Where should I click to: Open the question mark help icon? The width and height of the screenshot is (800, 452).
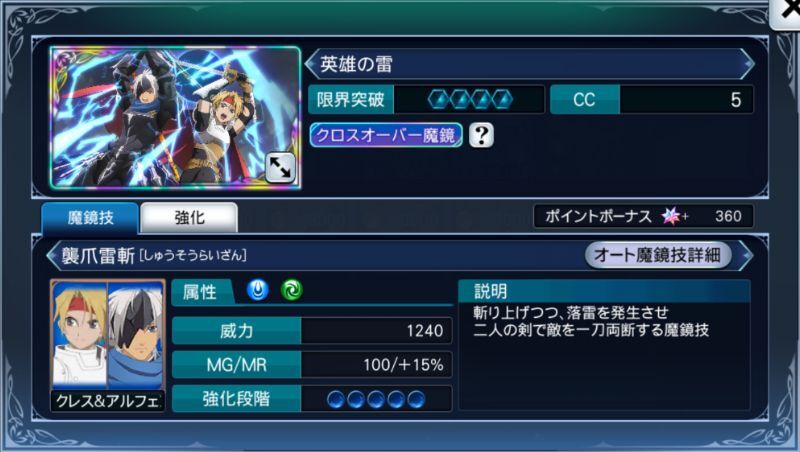(481, 135)
